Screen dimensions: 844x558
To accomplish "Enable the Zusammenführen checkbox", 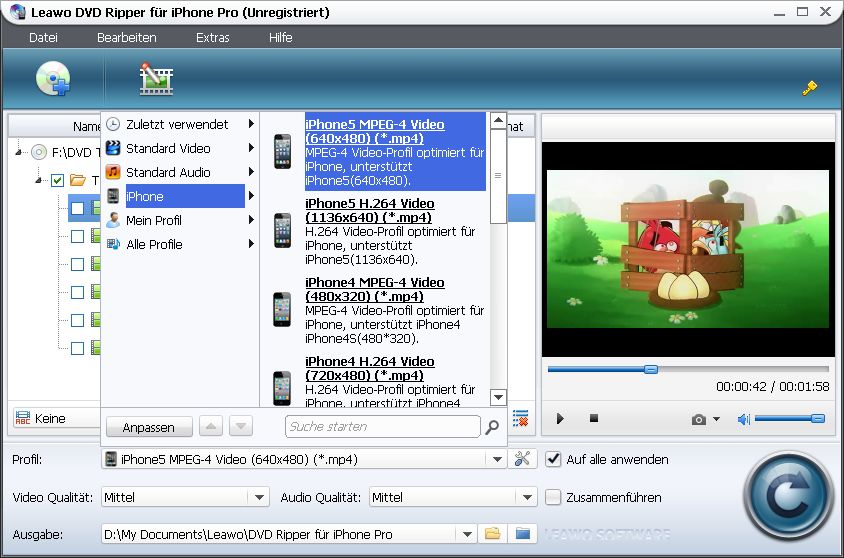I will click(553, 497).
